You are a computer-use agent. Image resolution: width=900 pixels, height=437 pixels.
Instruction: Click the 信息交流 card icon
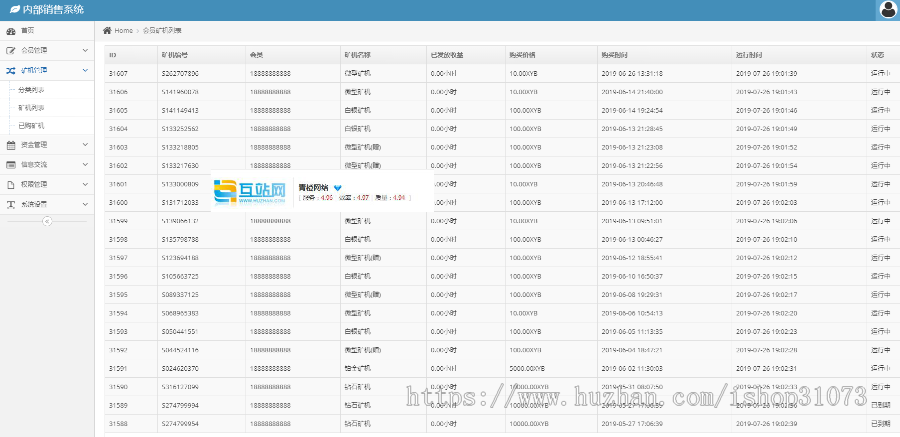[x=11, y=165]
